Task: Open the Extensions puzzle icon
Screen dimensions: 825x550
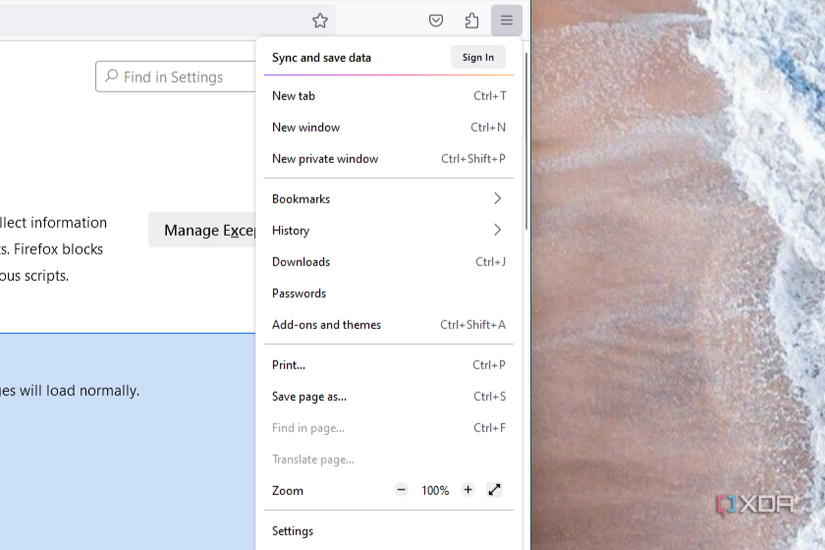Action: [471, 21]
